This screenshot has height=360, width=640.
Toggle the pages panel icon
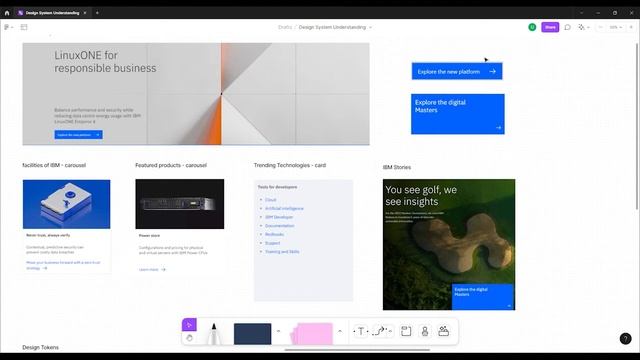point(24,27)
